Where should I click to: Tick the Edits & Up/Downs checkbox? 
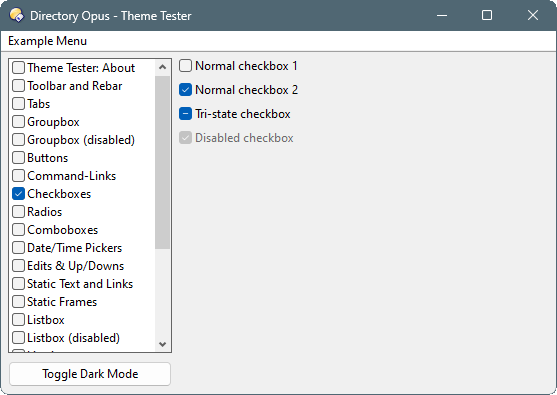coord(18,266)
